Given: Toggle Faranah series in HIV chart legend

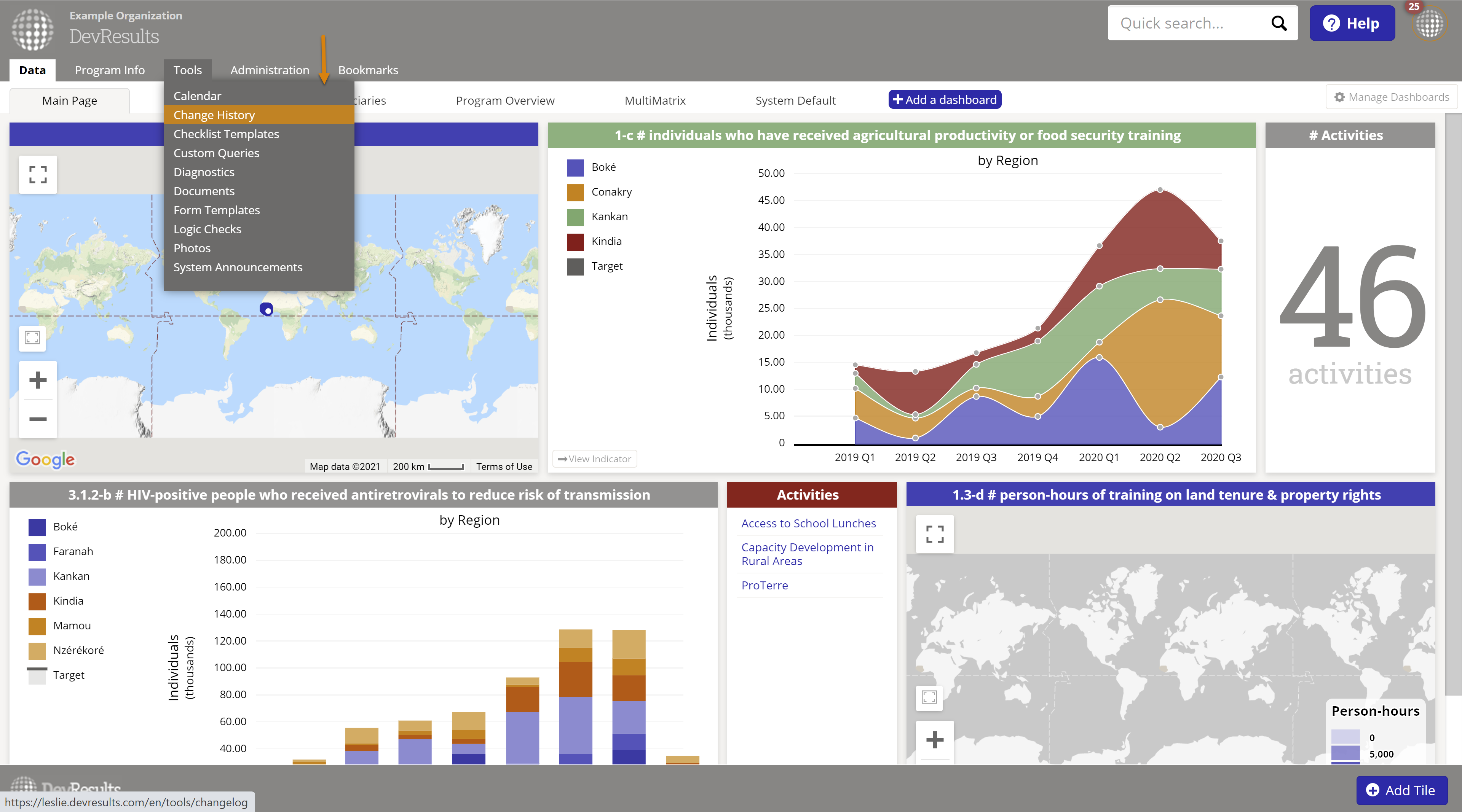Looking at the screenshot, I should pyautogui.click(x=73, y=551).
